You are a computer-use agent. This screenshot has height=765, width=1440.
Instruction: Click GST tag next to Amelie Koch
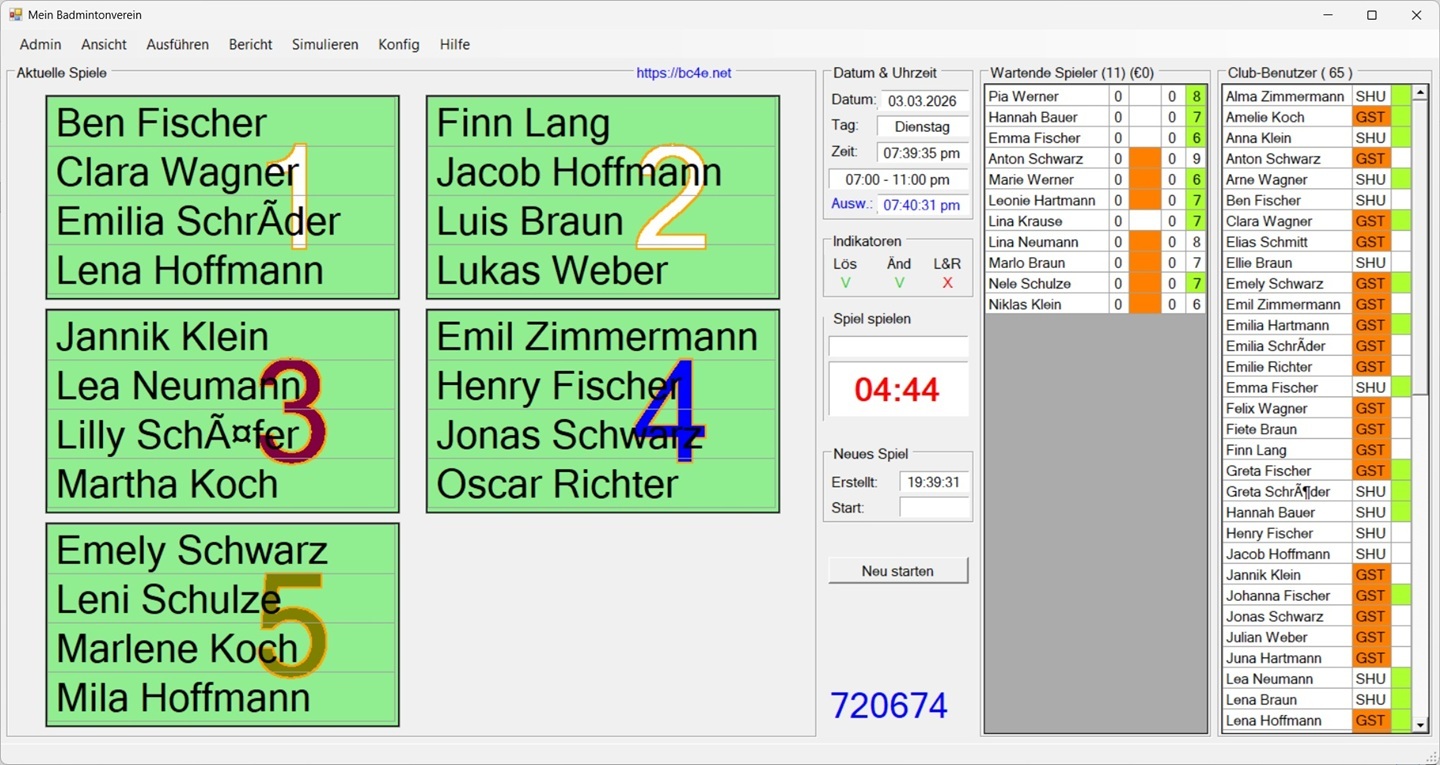click(x=1371, y=117)
